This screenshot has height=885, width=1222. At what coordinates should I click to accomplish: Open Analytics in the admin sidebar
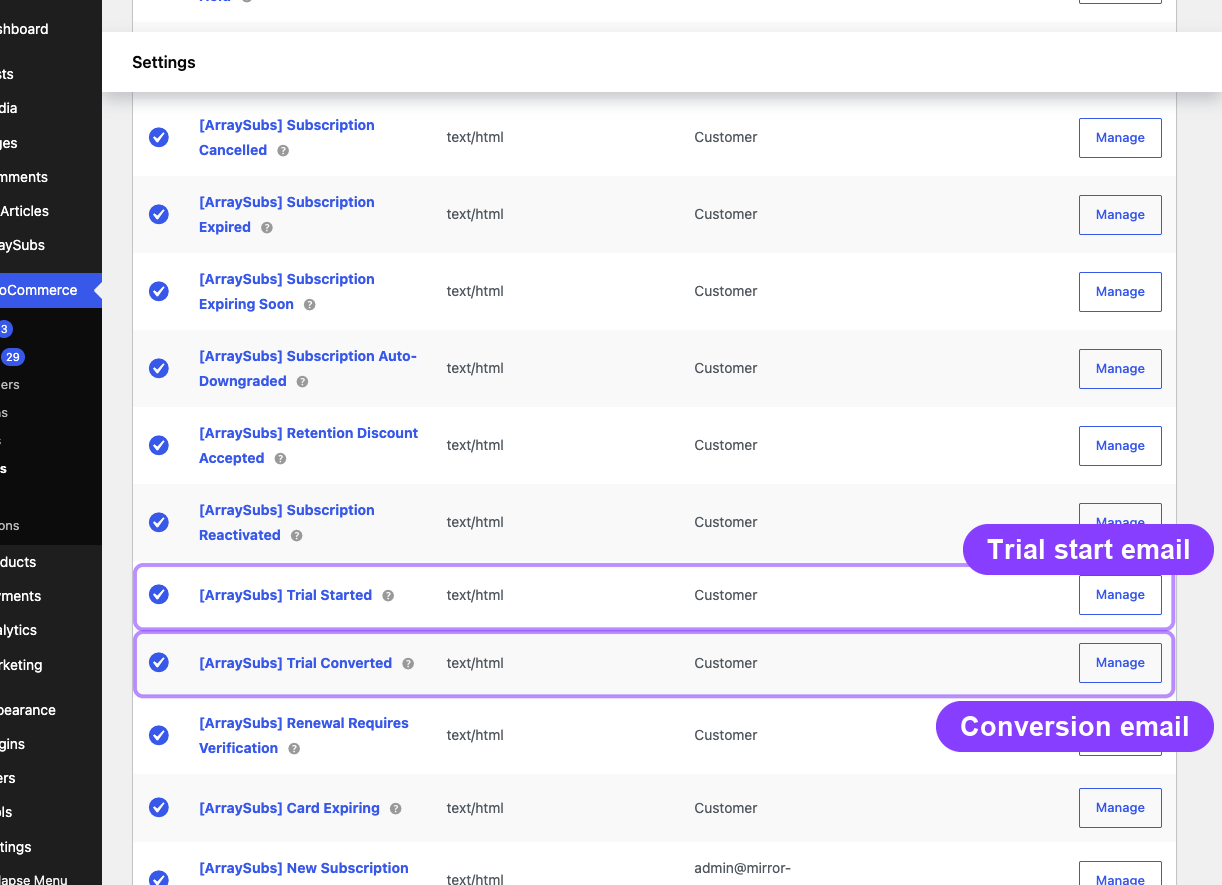point(20,630)
